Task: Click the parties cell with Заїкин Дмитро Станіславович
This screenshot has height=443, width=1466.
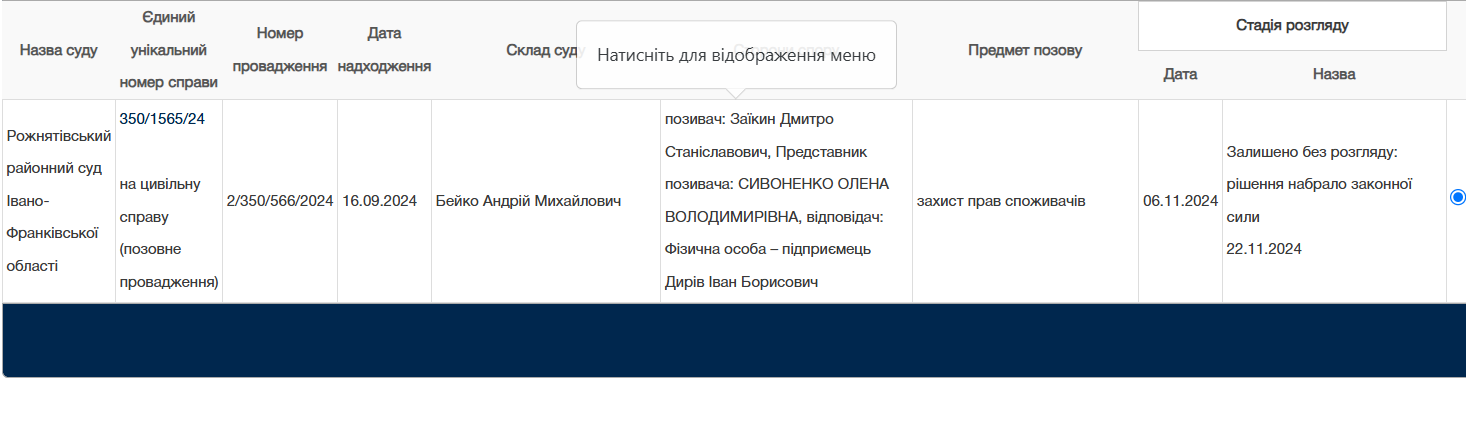Action: (785, 201)
